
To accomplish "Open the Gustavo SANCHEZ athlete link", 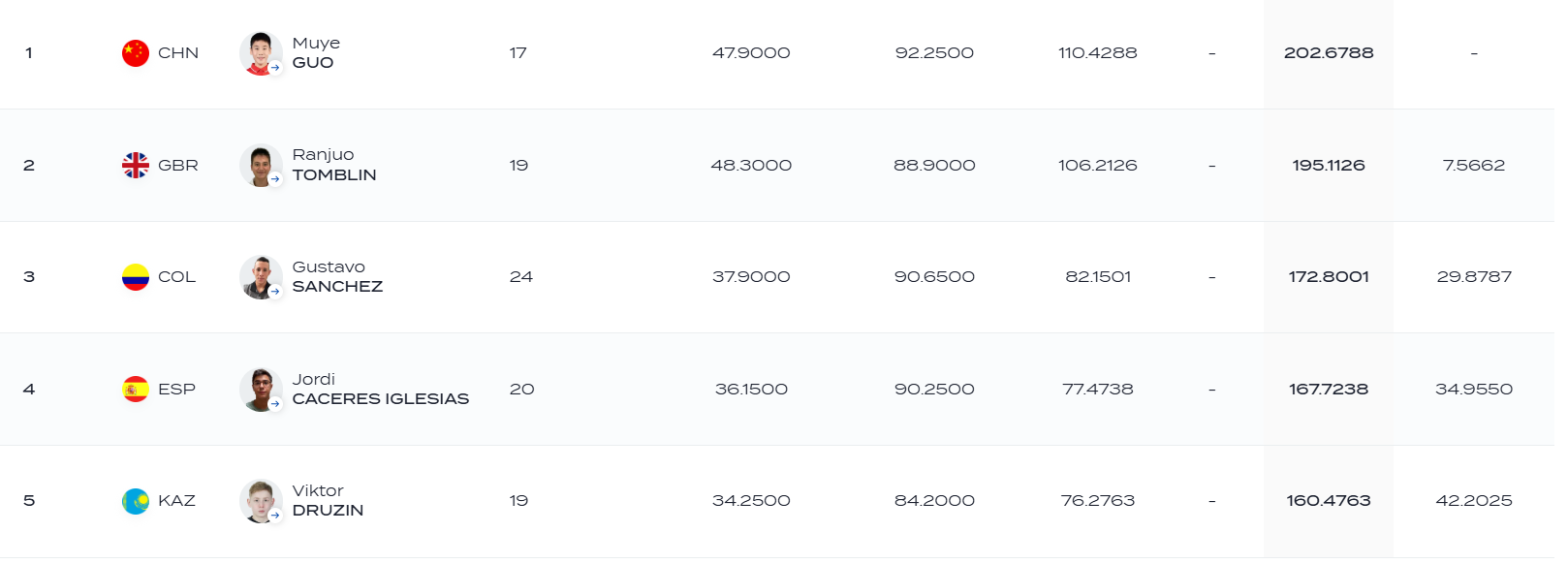I will [337, 277].
